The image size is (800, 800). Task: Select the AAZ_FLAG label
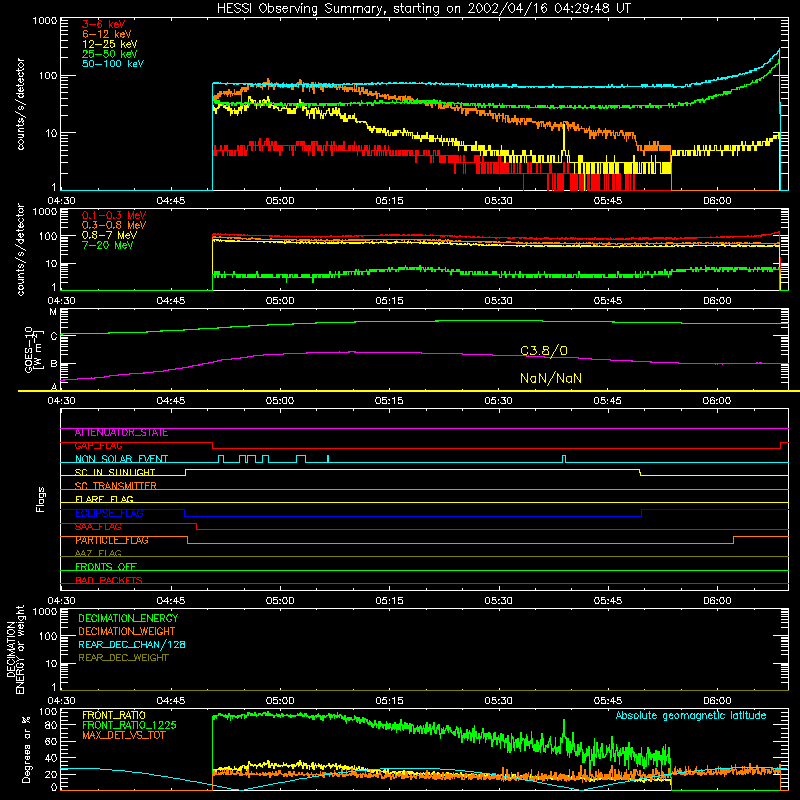pos(98,553)
